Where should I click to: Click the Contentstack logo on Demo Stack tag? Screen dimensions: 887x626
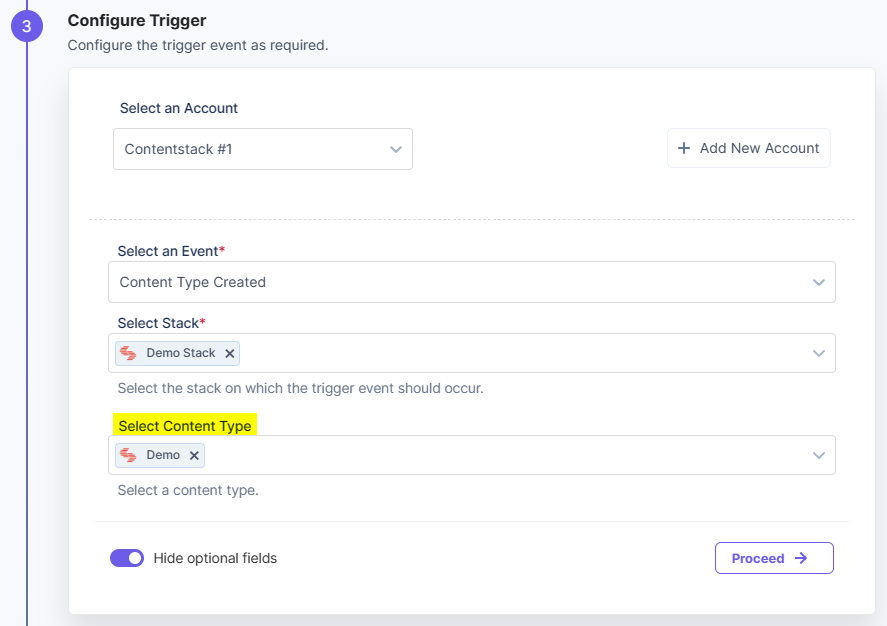click(x=130, y=353)
